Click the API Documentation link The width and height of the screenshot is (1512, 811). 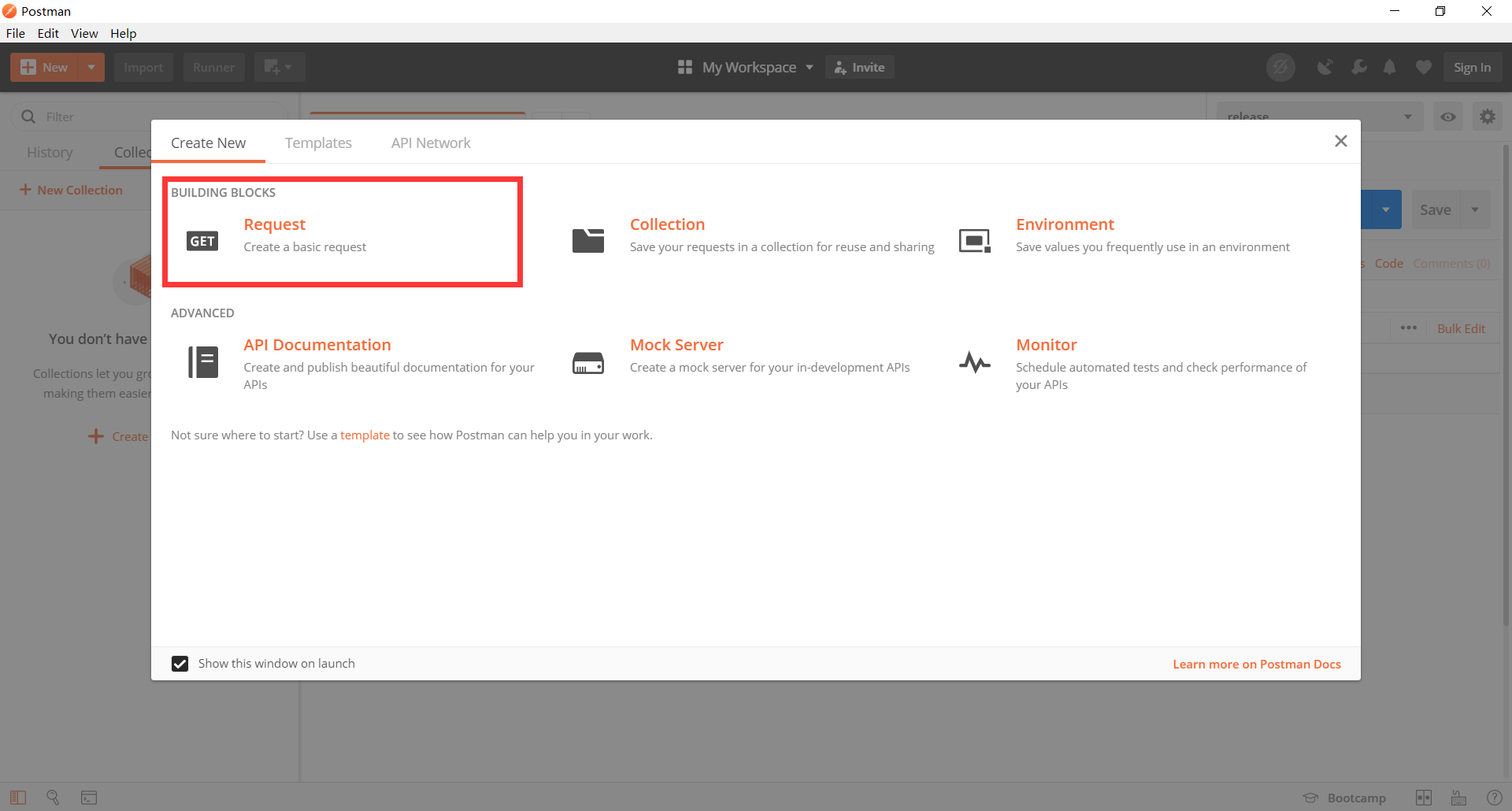click(x=317, y=345)
